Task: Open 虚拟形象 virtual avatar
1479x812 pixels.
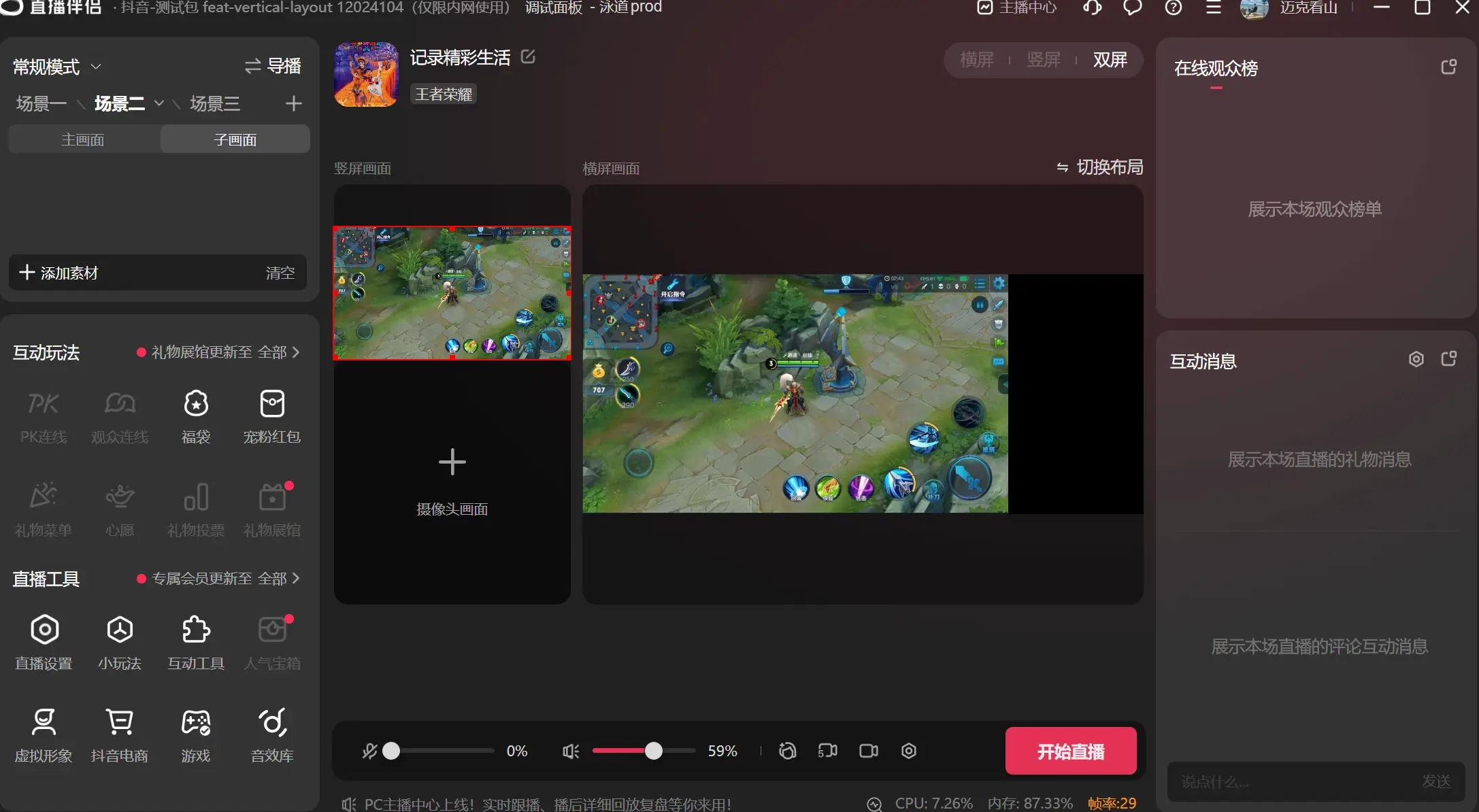Action: tap(44, 735)
